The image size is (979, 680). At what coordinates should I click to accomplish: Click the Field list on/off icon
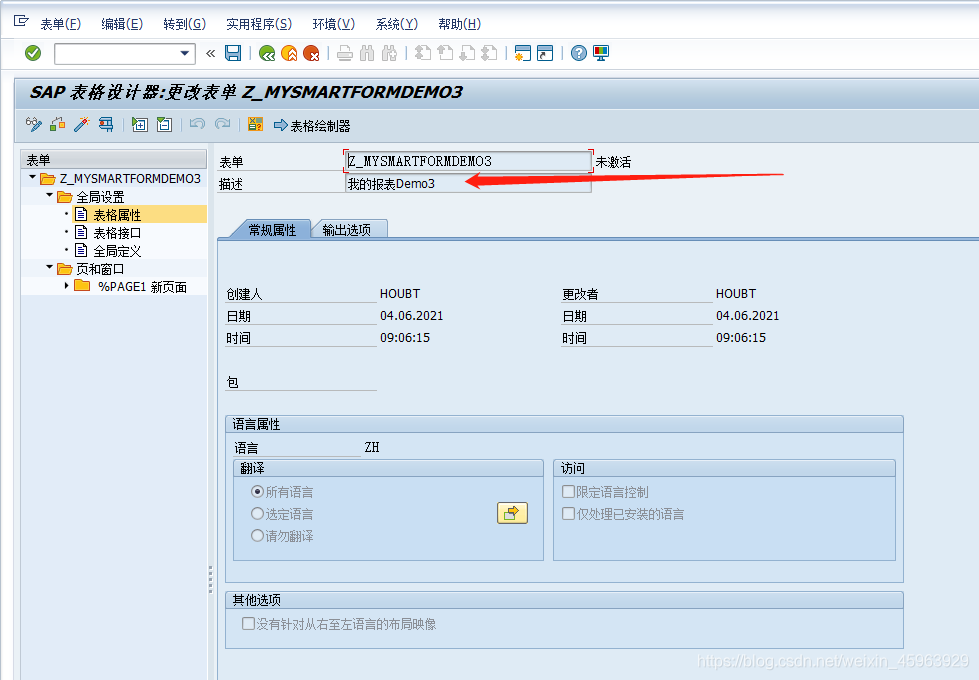[x=255, y=124]
